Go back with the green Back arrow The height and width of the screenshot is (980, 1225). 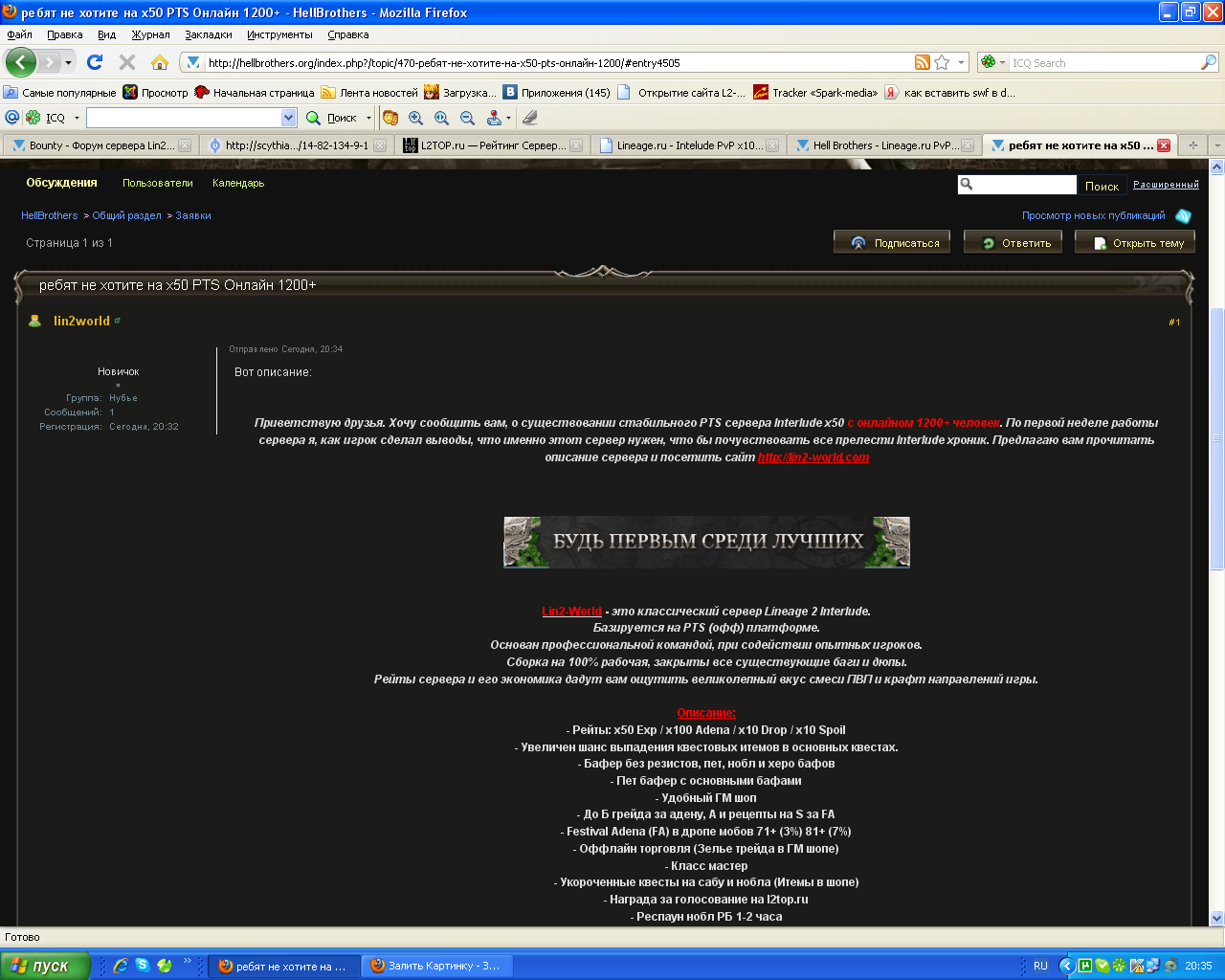click(x=21, y=62)
